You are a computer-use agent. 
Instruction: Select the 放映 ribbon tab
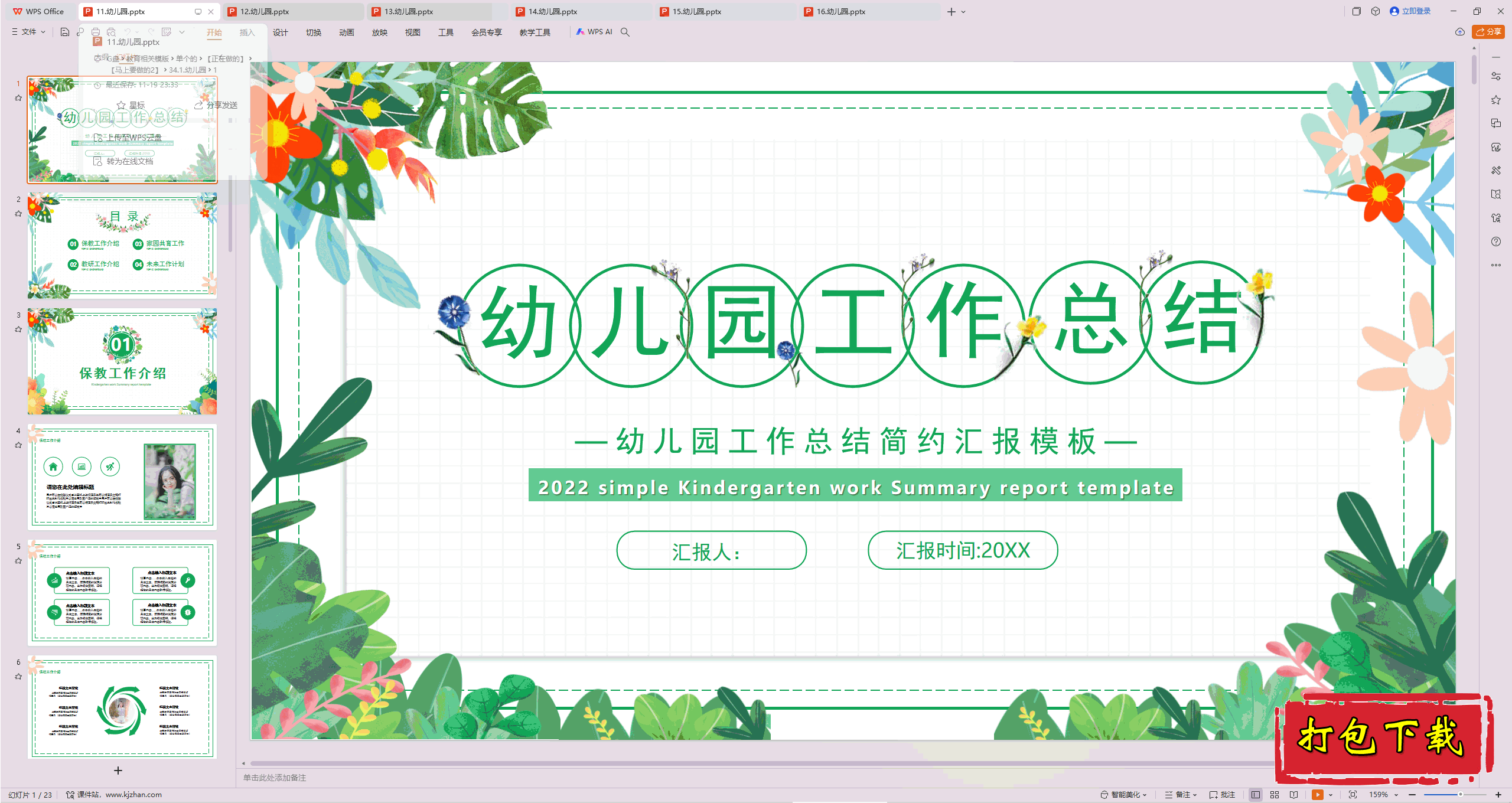point(380,32)
